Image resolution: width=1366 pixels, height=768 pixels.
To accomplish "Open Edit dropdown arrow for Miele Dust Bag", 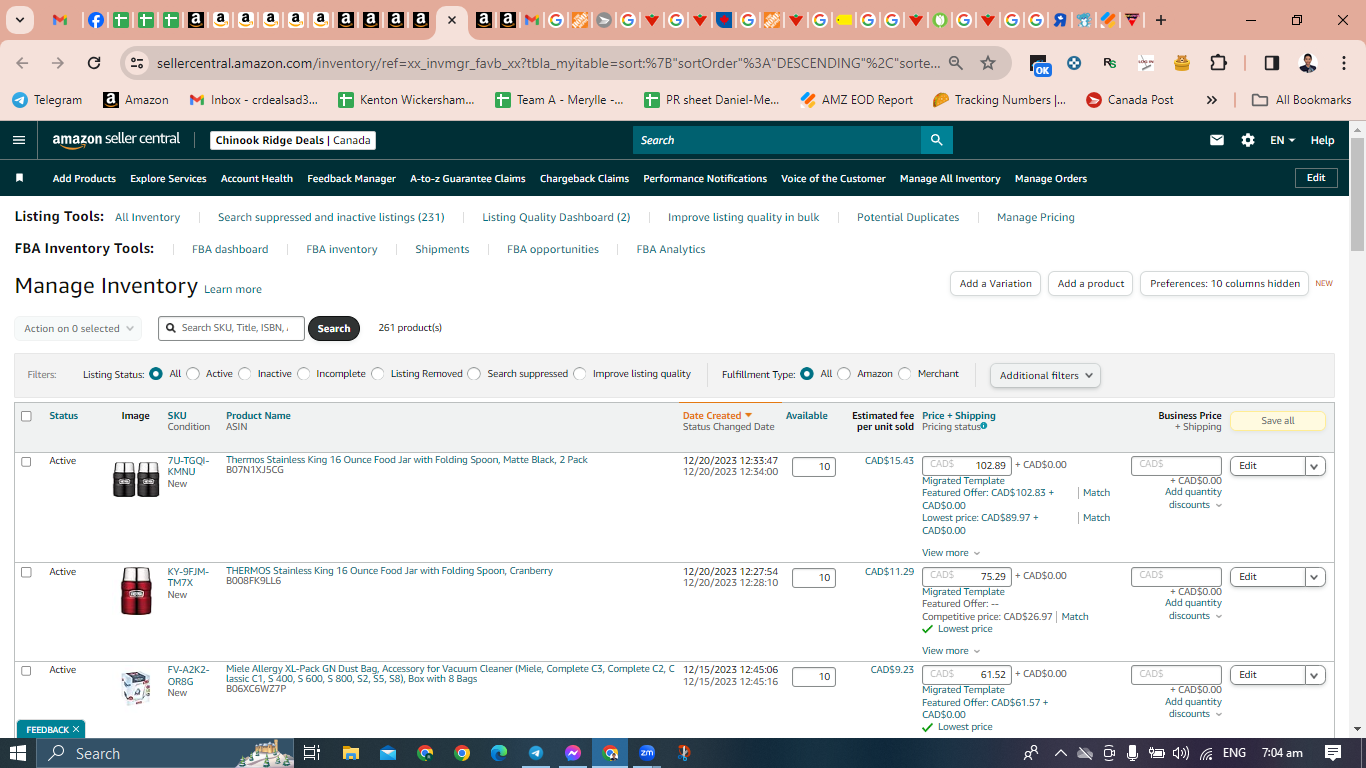I will pos(1315,675).
